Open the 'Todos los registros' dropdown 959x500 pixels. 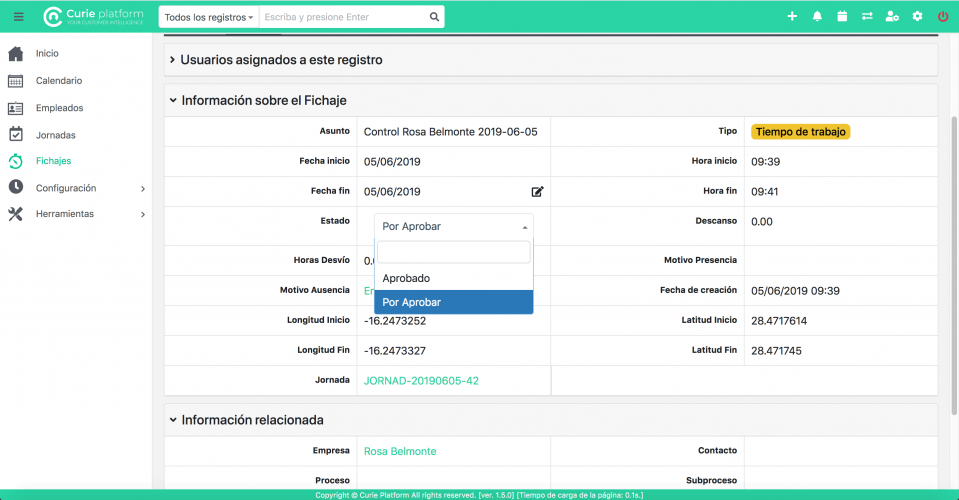(x=208, y=17)
